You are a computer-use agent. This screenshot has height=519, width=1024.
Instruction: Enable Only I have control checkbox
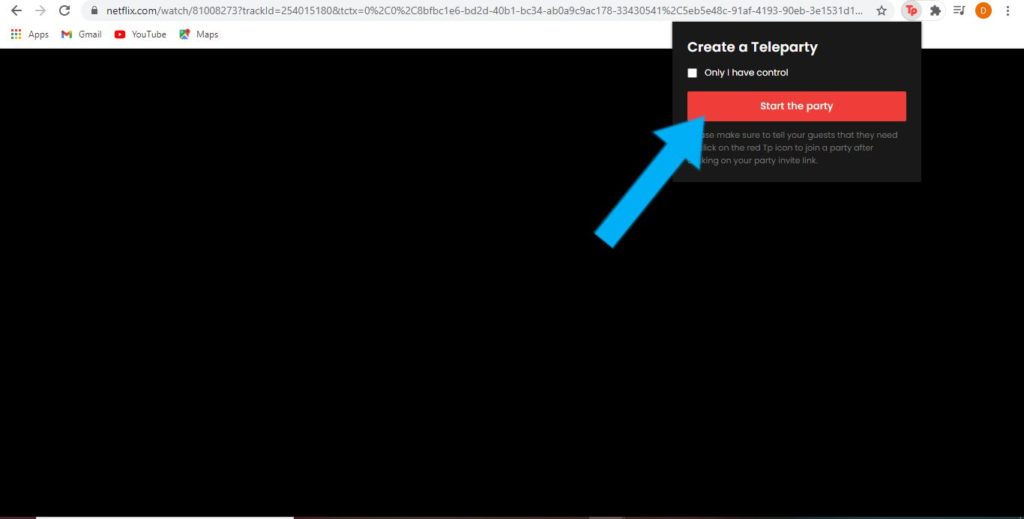click(692, 73)
